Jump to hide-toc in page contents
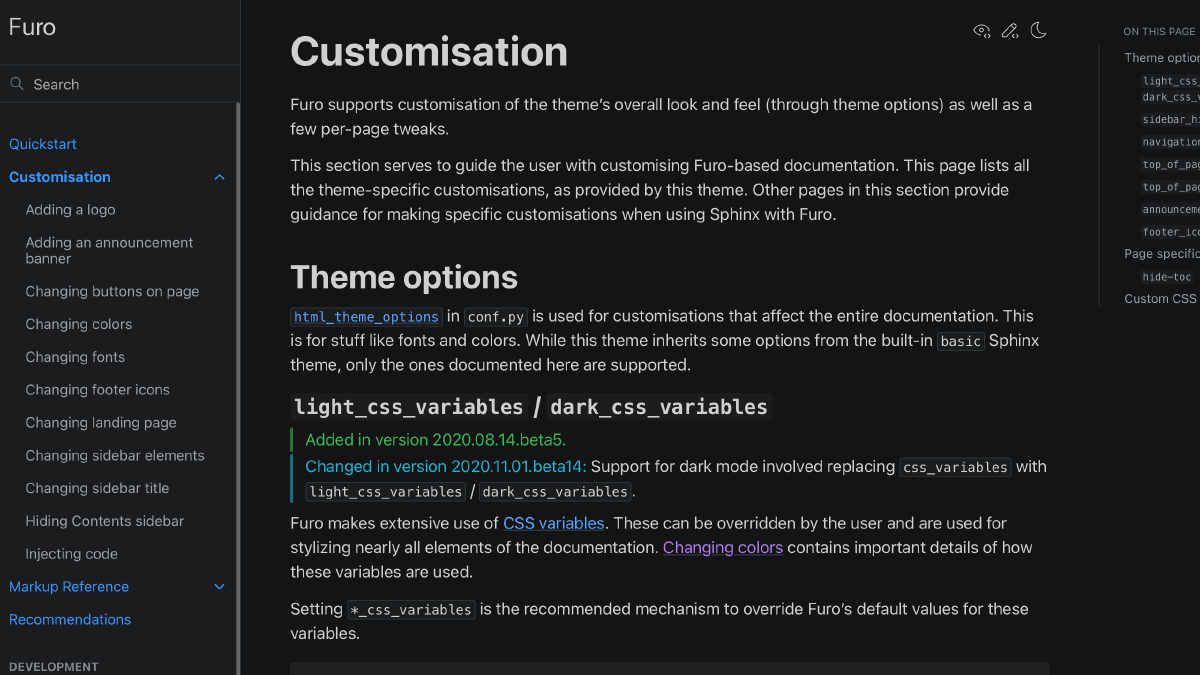The height and width of the screenshot is (675, 1200). (1167, 277)
